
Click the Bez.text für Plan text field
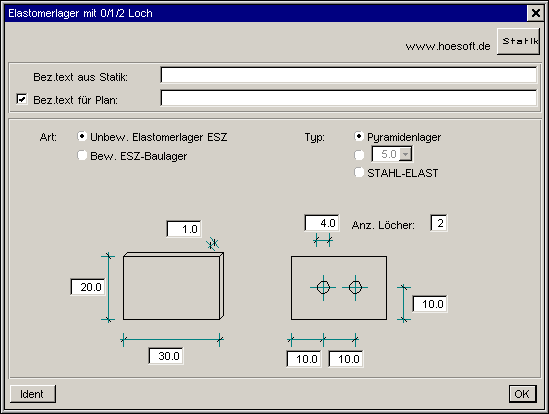coord(348,98)
